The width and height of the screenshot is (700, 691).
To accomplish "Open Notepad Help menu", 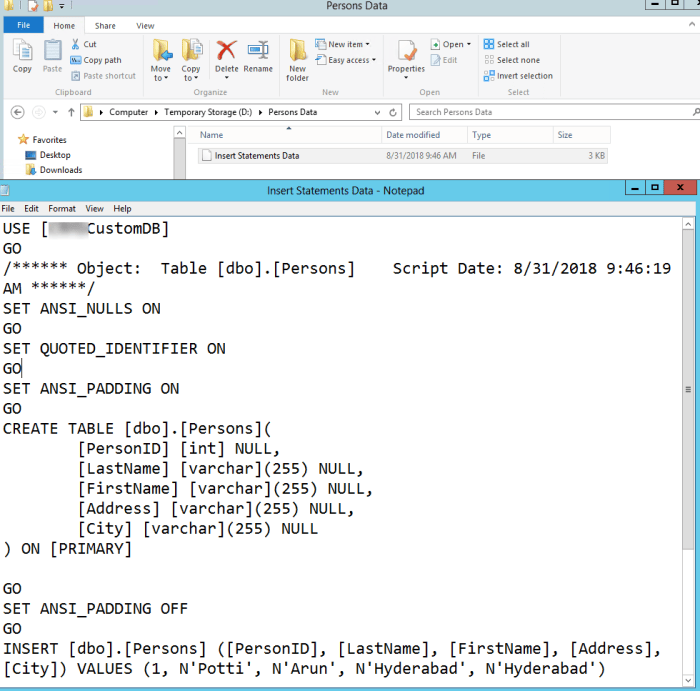I will click(122, 208).
